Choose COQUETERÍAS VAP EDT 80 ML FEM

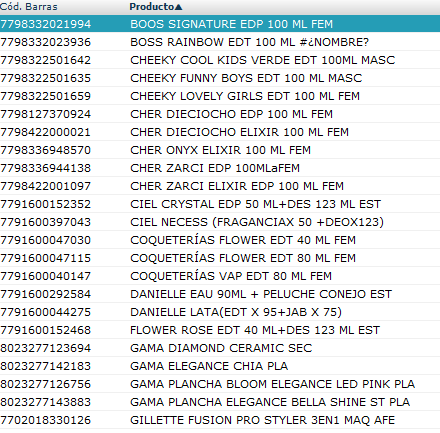click(220, 276)
